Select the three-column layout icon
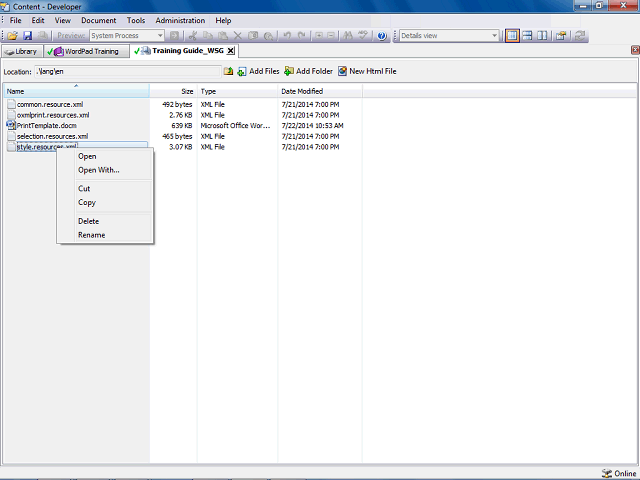 (x=512, y=36)
